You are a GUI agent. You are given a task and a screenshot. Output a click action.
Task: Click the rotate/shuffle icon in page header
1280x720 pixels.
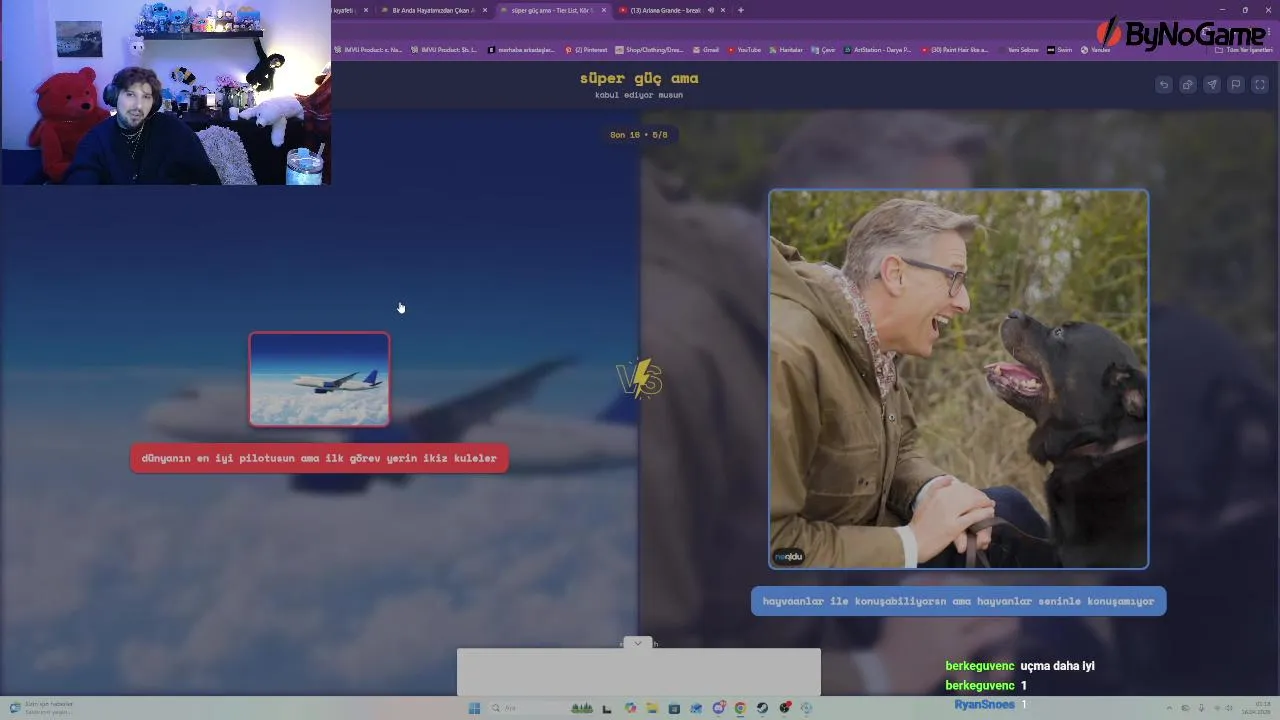(1188, 85)
